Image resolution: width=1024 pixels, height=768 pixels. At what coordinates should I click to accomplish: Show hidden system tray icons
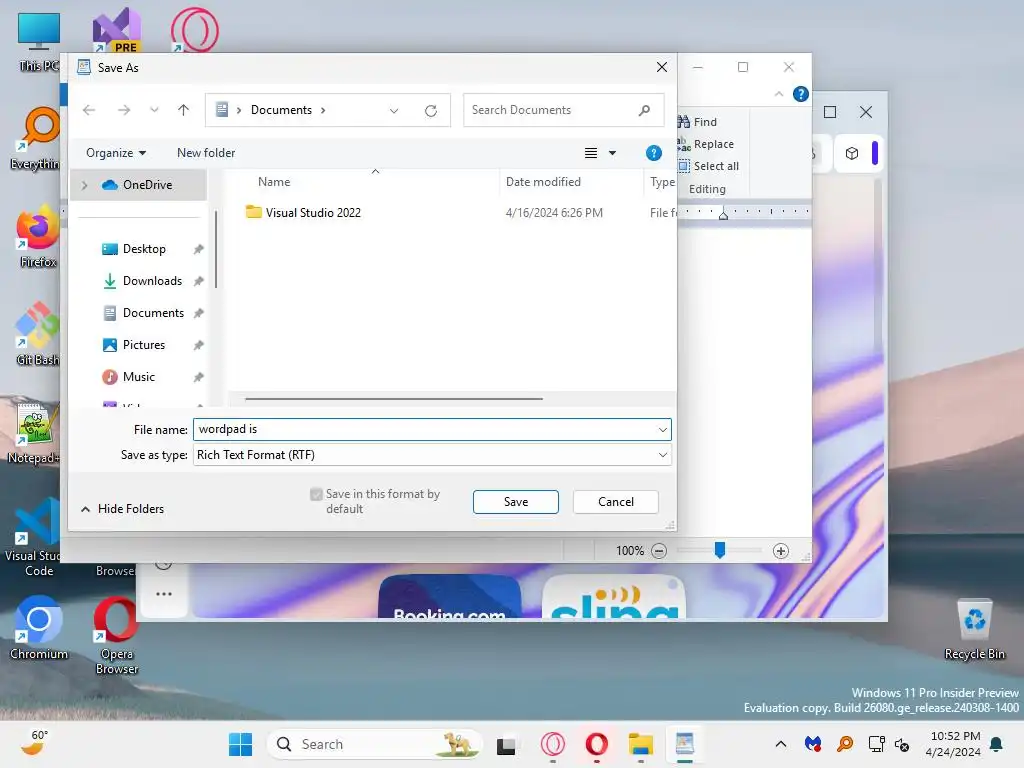point(780,744)
